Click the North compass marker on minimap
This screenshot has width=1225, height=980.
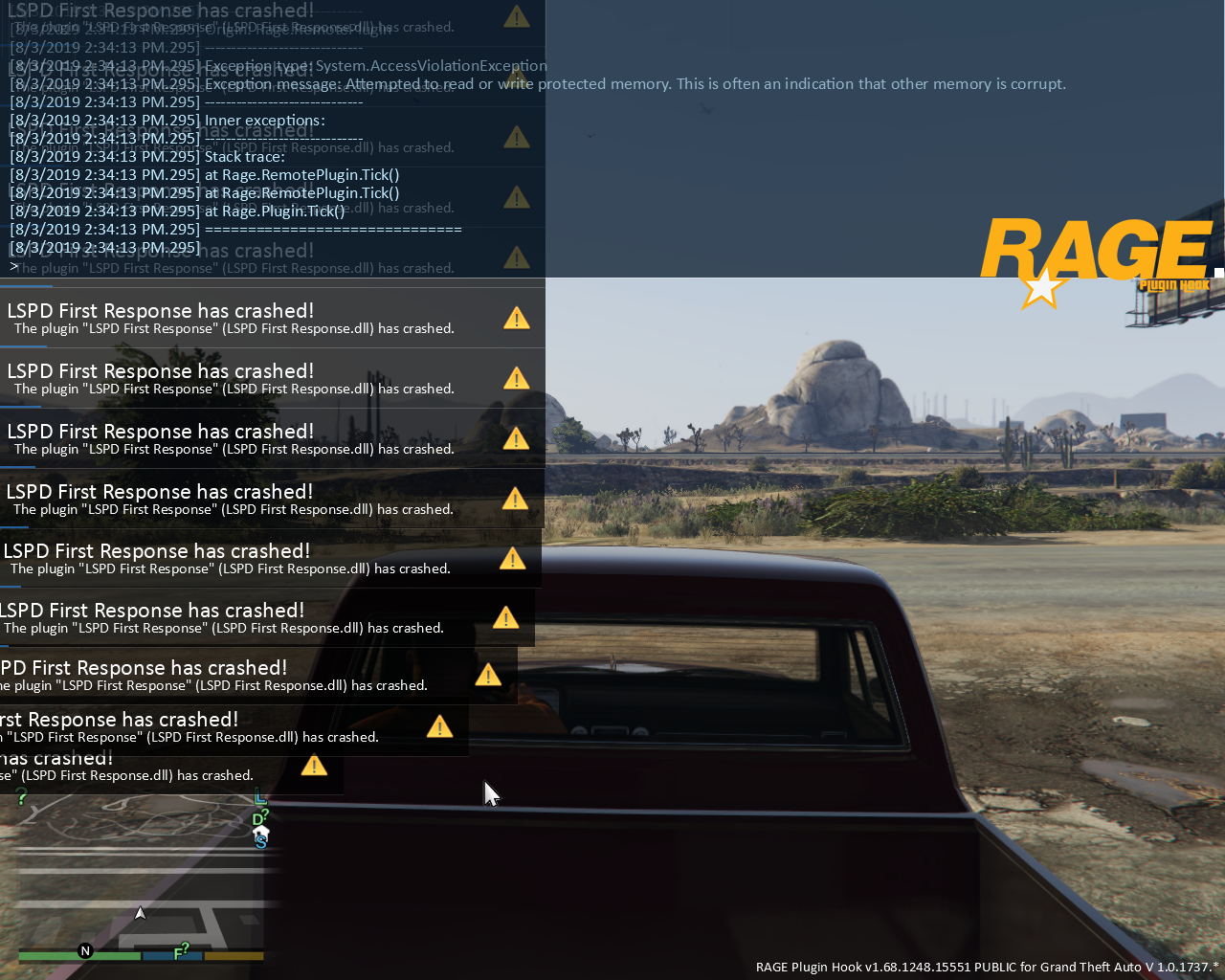pos(85,950)
